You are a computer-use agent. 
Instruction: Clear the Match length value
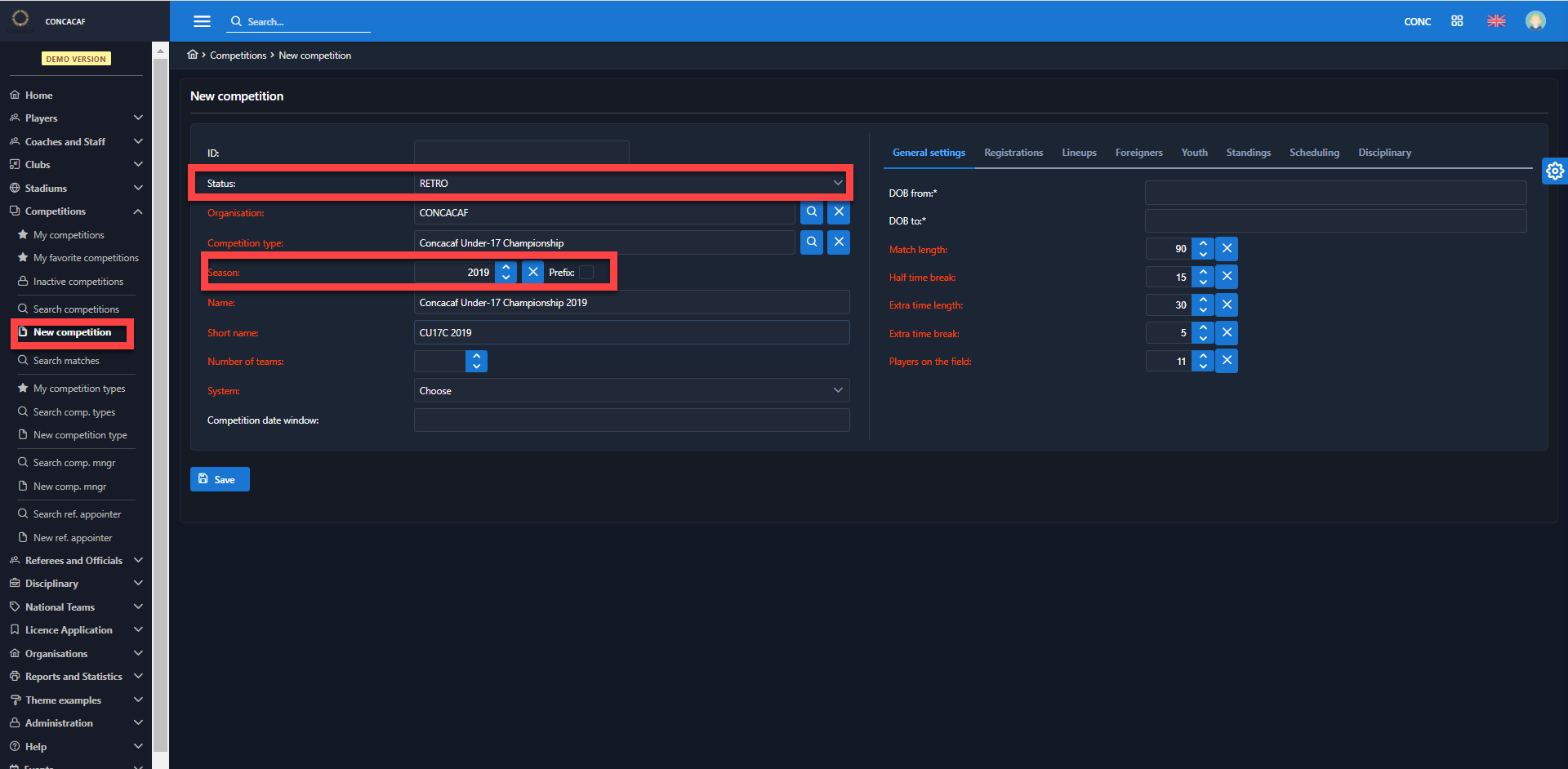pyautogui.click(x=1227, y=249)
